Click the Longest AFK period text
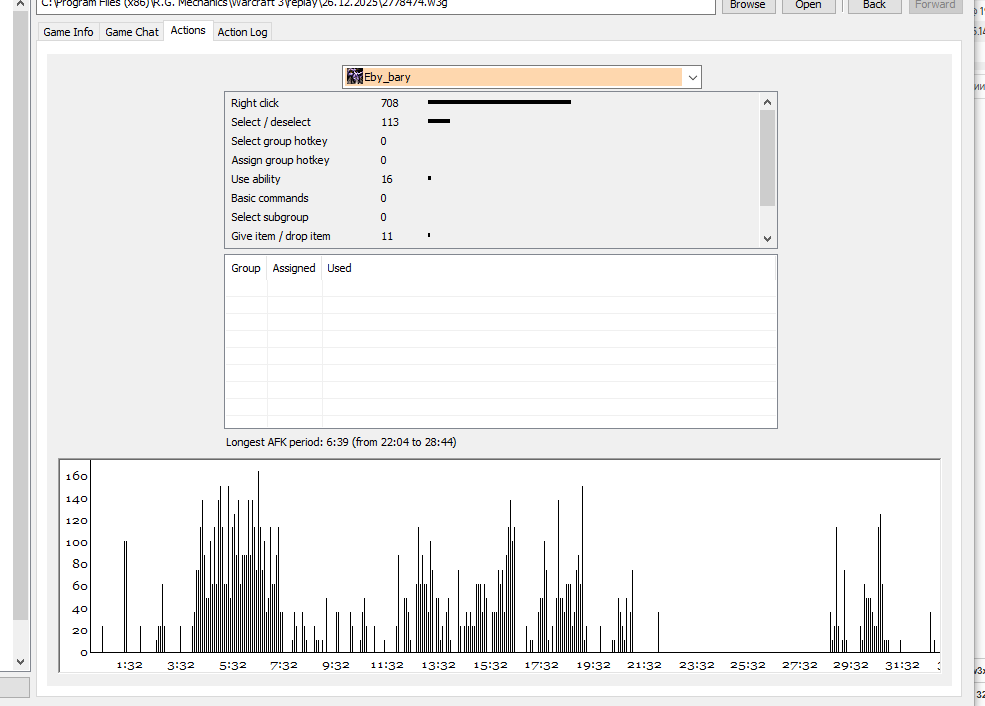Image resolution: width=985 pixels, height=706 pixels. click(x=341, y=442)
